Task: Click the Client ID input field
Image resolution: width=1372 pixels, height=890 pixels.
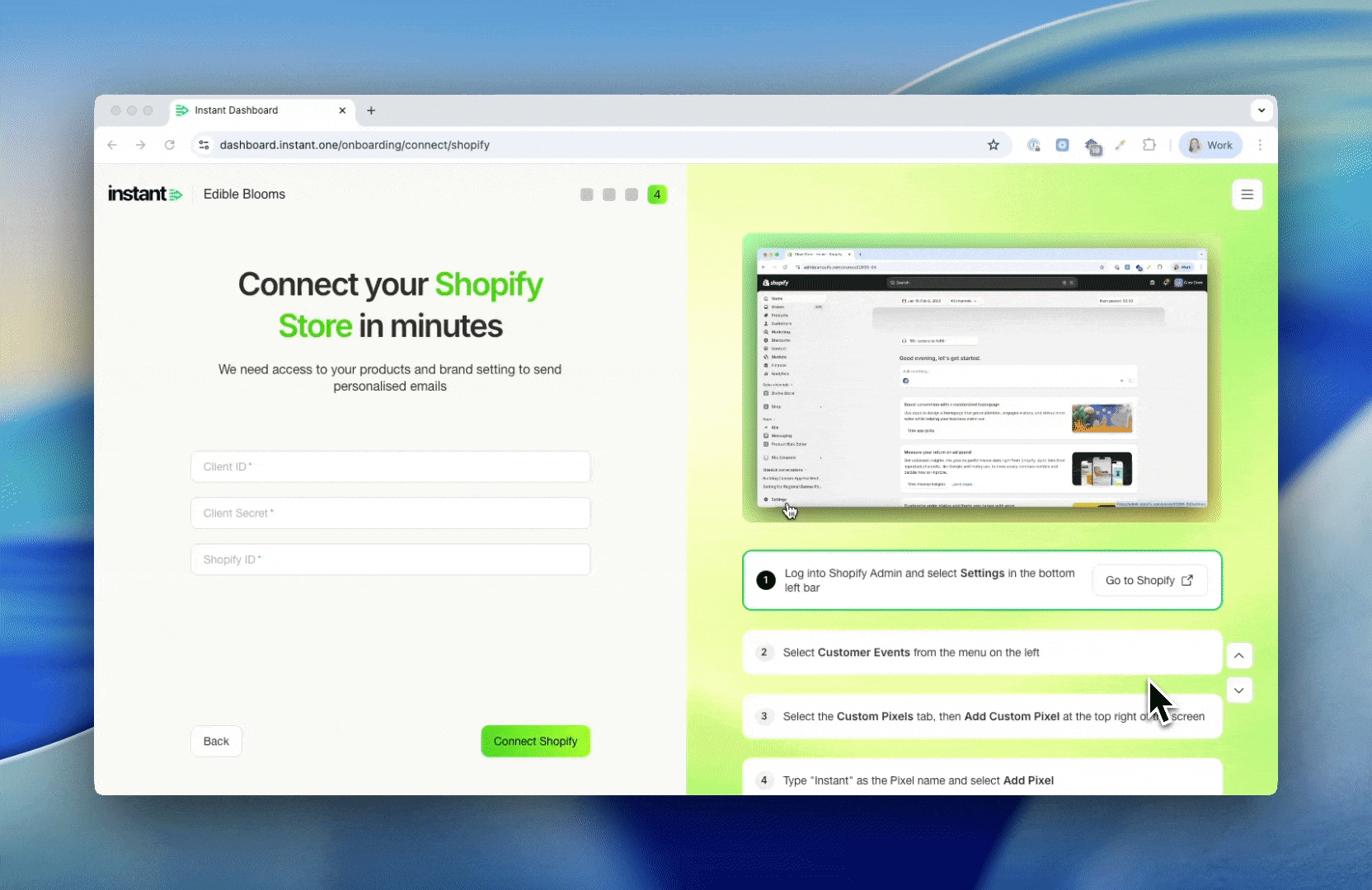Action: click(x=390, y=466)
